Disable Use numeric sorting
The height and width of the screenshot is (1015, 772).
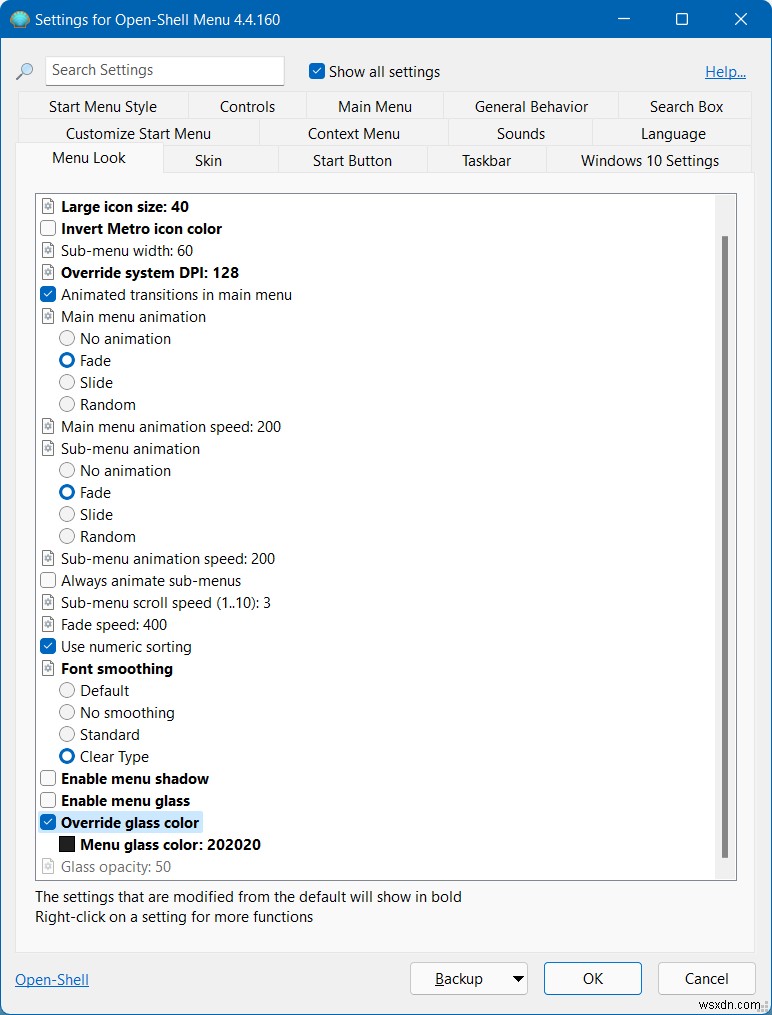(48, 647)
